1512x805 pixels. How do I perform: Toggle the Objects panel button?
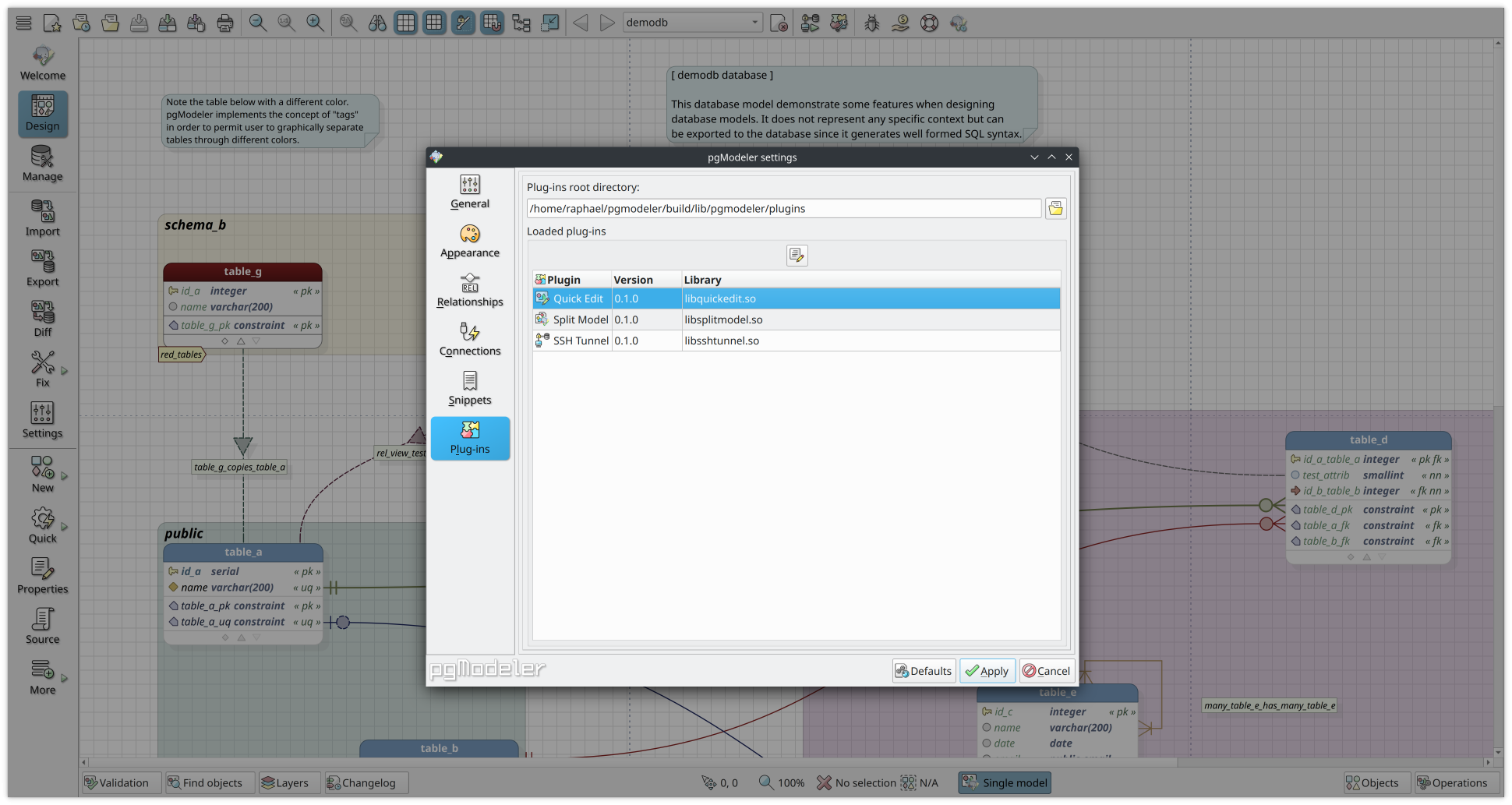(x=1377, y=782)
